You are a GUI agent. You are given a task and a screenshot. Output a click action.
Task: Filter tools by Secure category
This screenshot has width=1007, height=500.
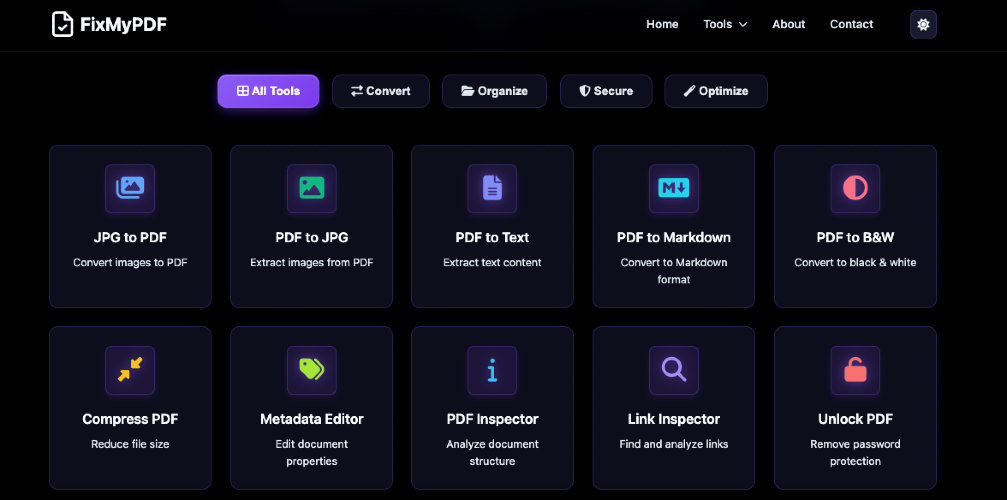[606, 91]
